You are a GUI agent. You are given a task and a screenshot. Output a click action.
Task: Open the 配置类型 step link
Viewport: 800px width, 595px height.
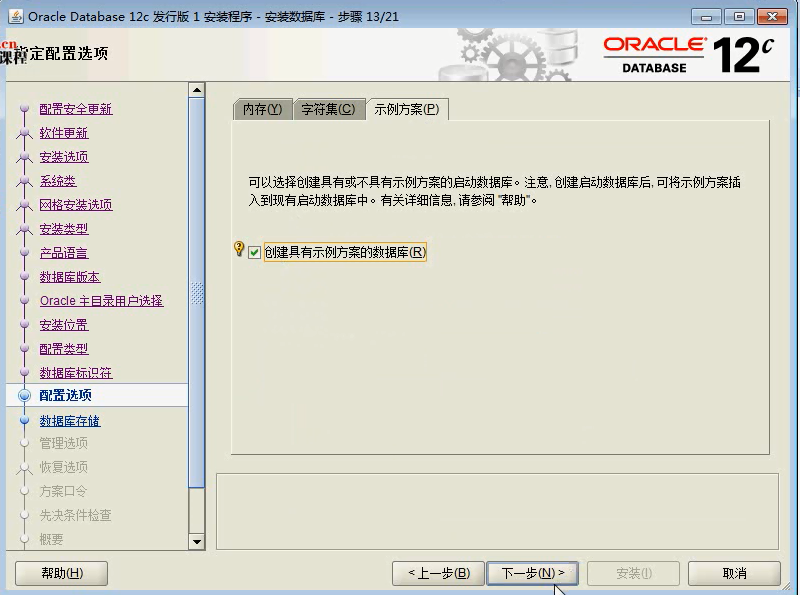64,349
